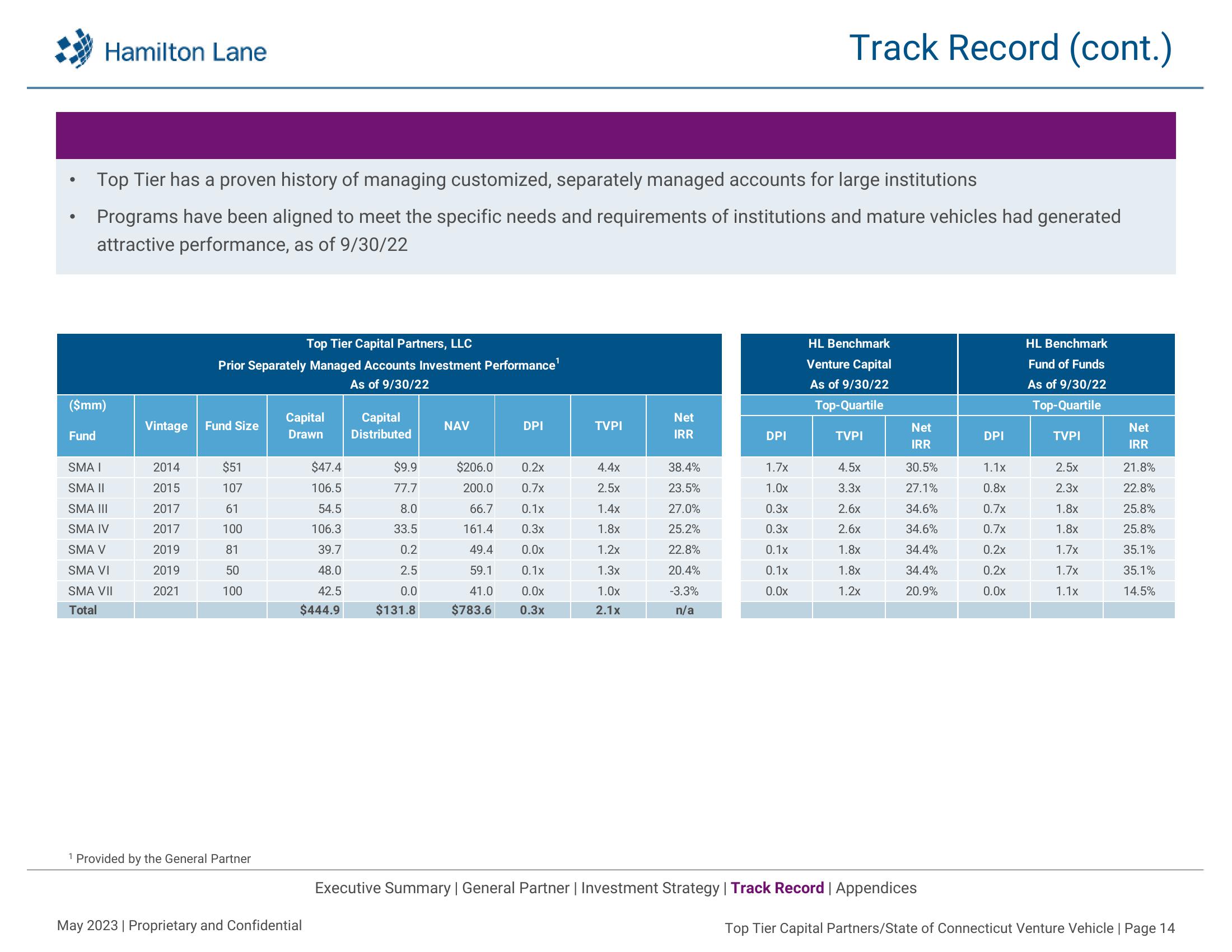Select the highlighted Track Record section label
Screen dimensions: 1232x952
tap(777, 888)
